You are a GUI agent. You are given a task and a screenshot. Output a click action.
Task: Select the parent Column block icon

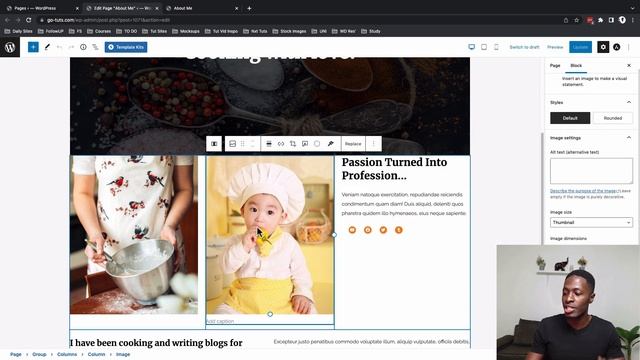[214, 144]
